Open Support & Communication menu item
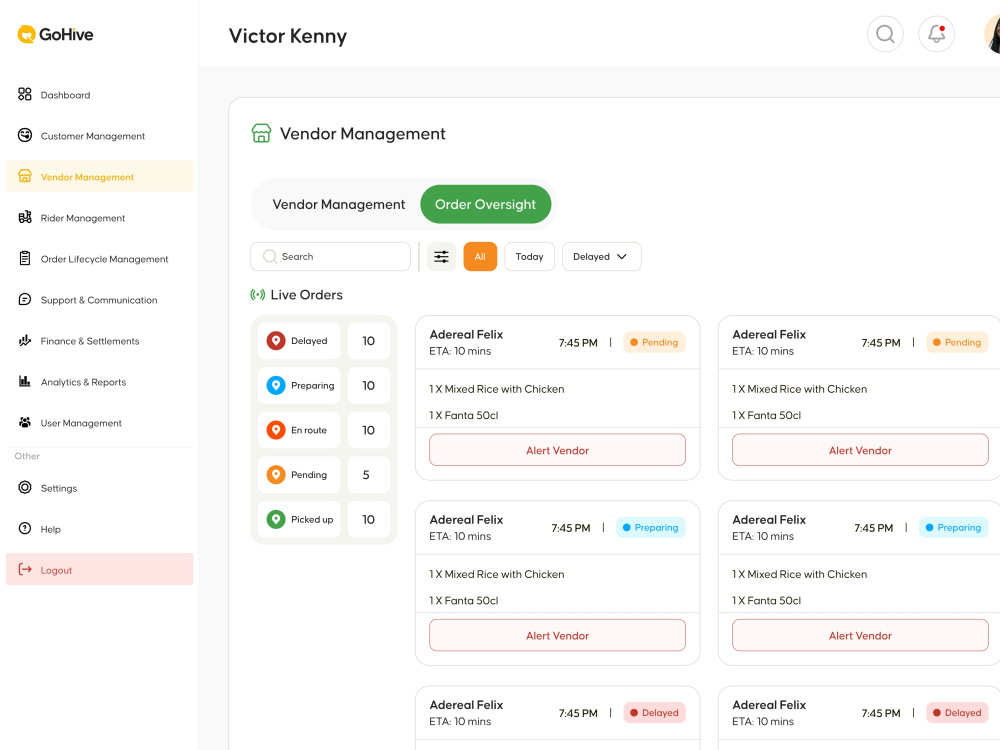Screen dimensions: 1000x750 (99, 299)
